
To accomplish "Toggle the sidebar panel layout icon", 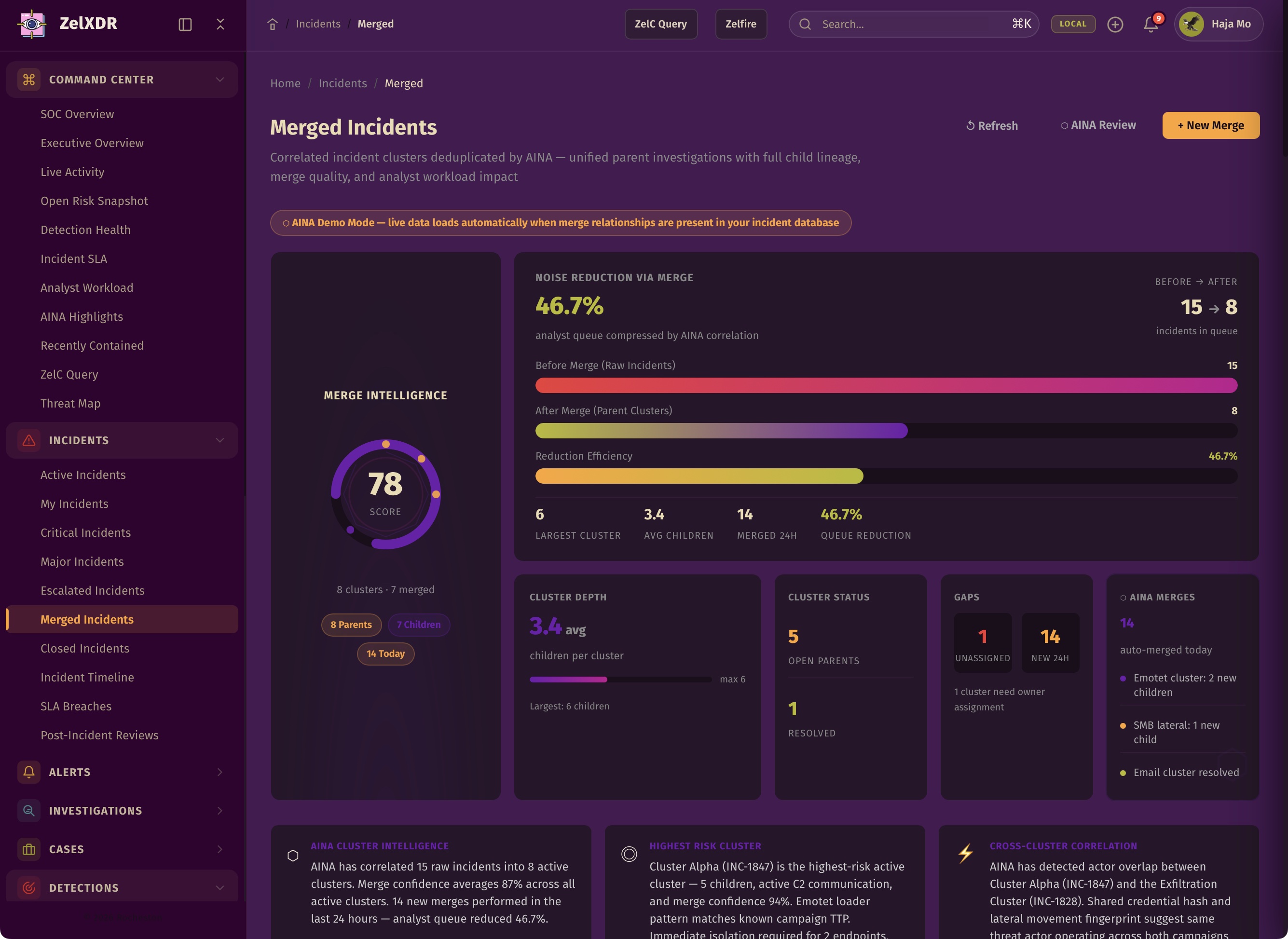I will click(x=185, y=24).
